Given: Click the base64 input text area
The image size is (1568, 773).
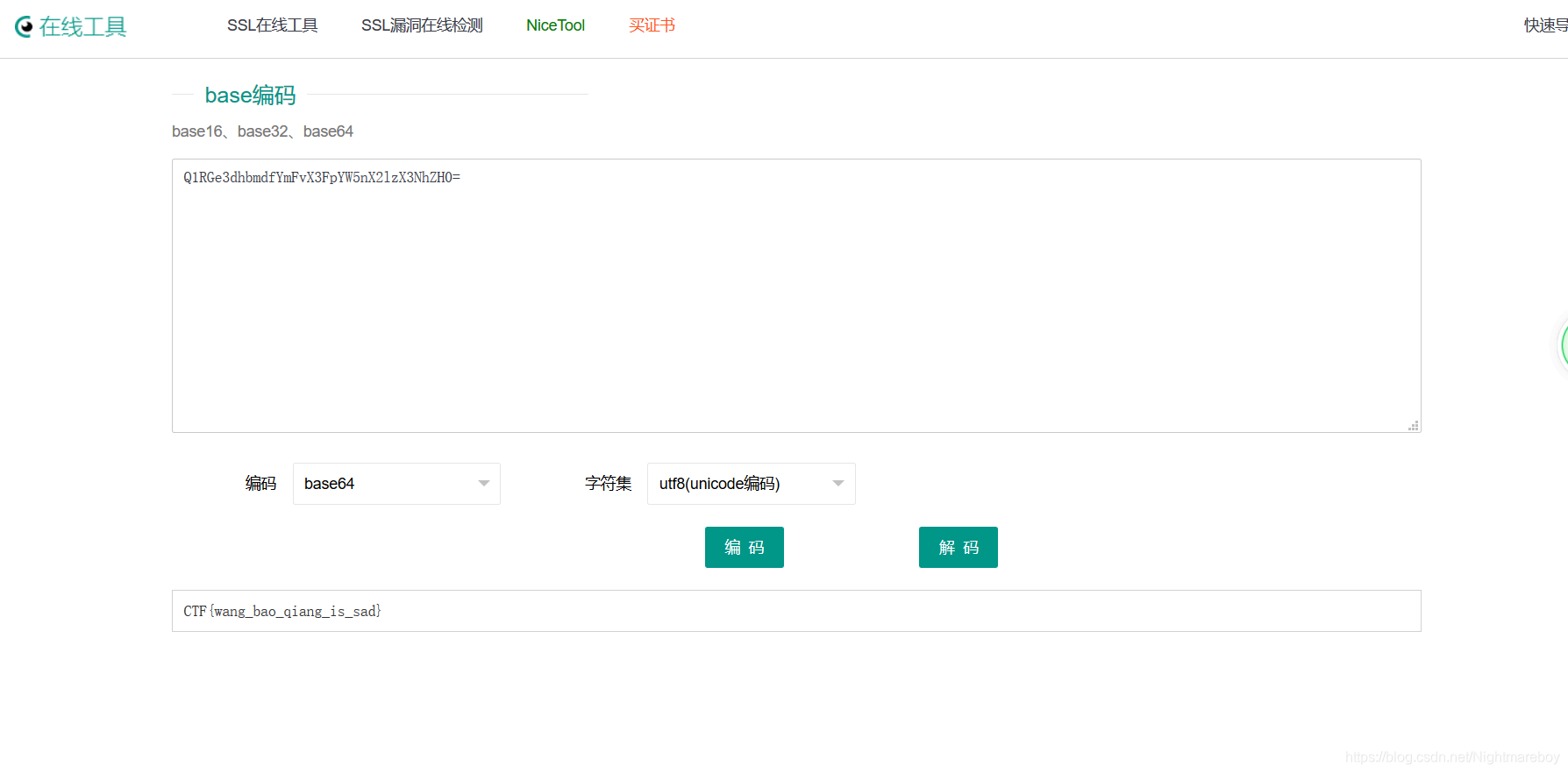Looking at the screenshot, I should 796,295.
